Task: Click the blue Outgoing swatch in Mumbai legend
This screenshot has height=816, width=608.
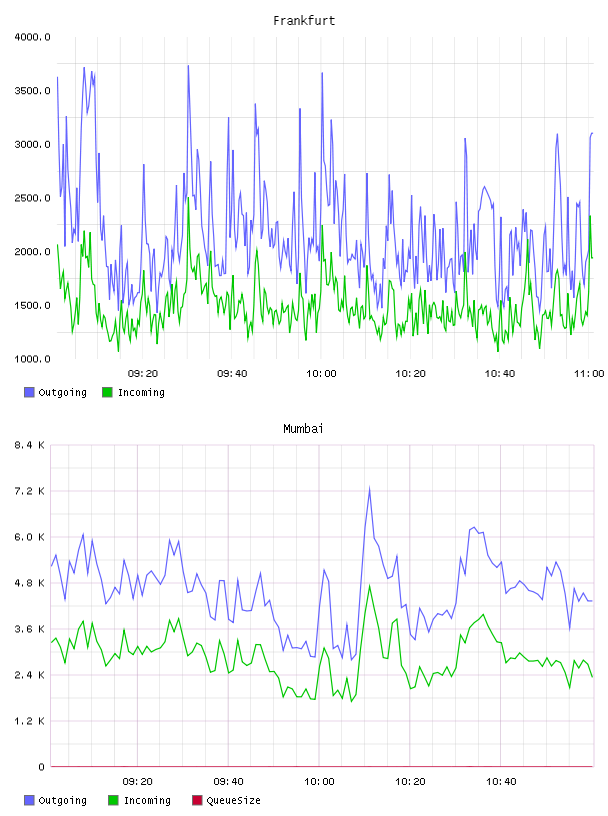Action: pyautogui.click(x=29, y=800)
